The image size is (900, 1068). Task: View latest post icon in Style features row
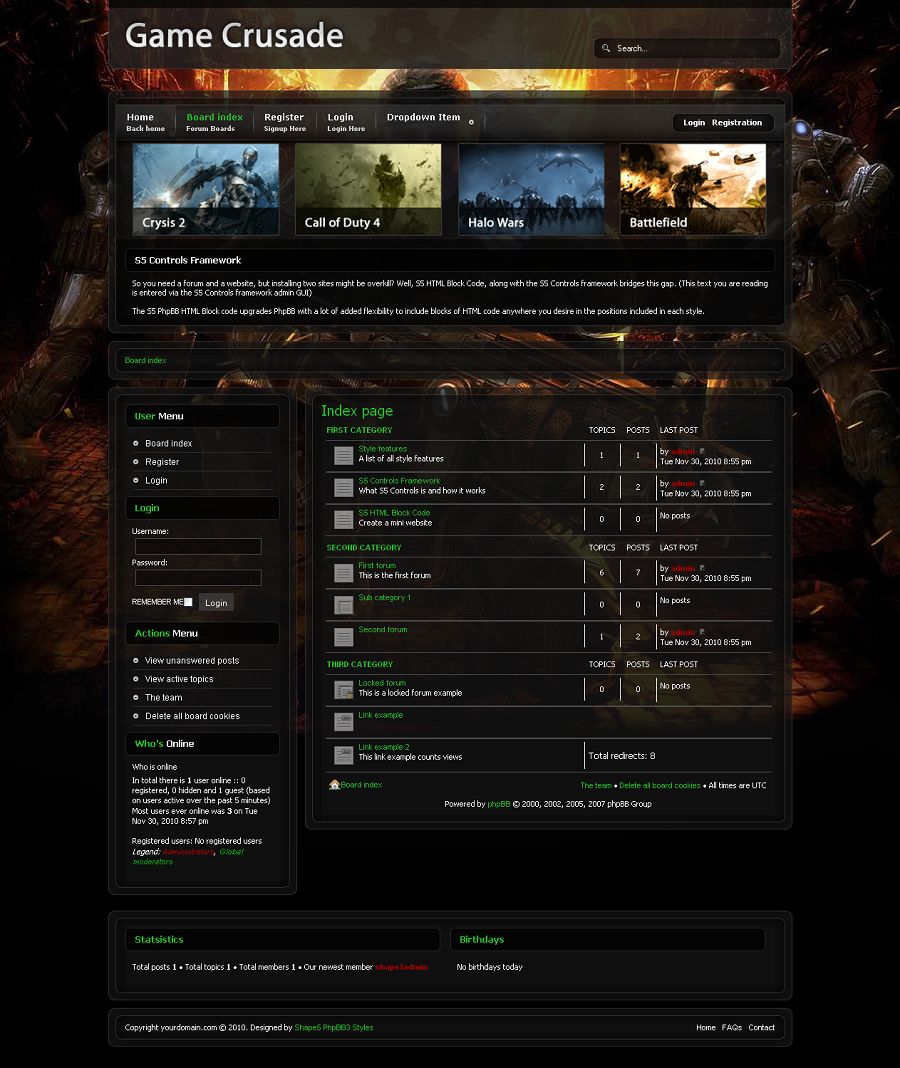pyautogui.click(x=702, y=451)
